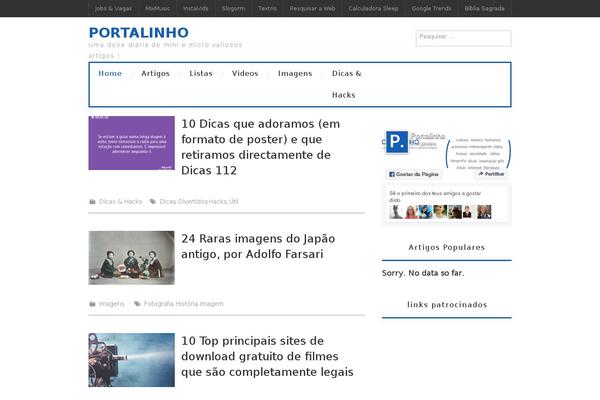This screenshot has height=400, width=600.
Task: Open the Imagem tag
Action: click(212, 304)
